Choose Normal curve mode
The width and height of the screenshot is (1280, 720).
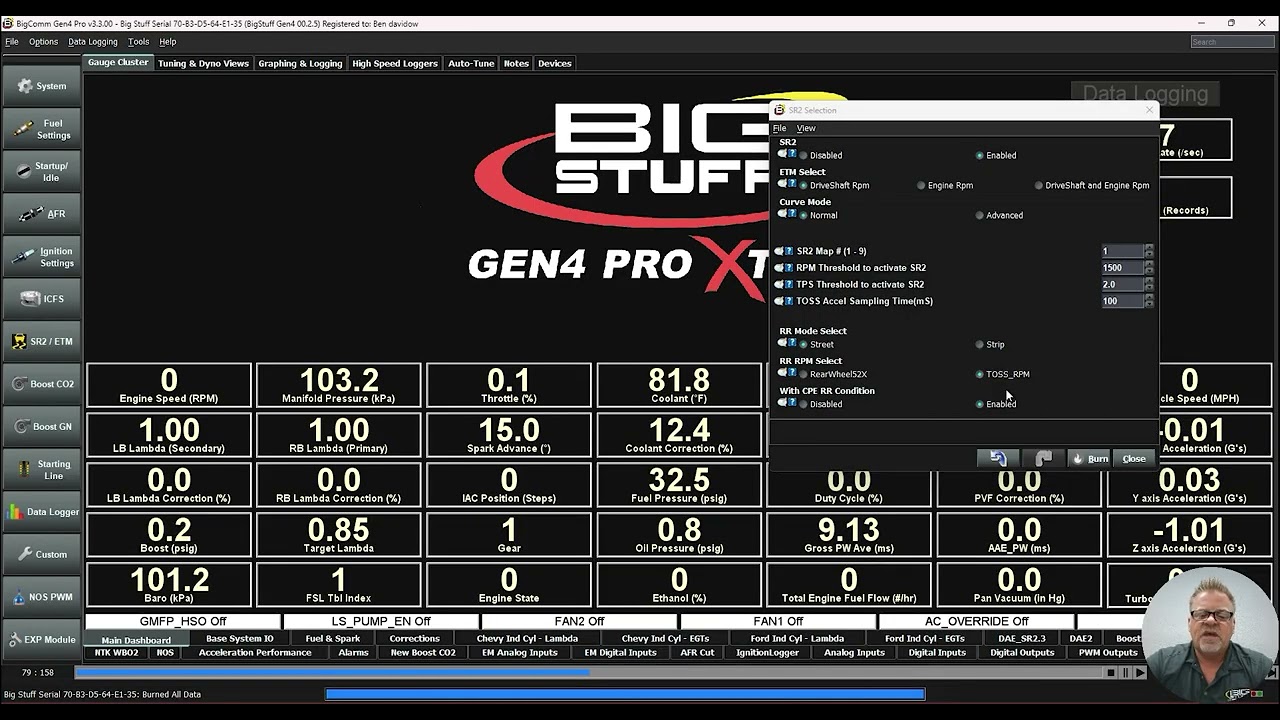click(818, 215)
